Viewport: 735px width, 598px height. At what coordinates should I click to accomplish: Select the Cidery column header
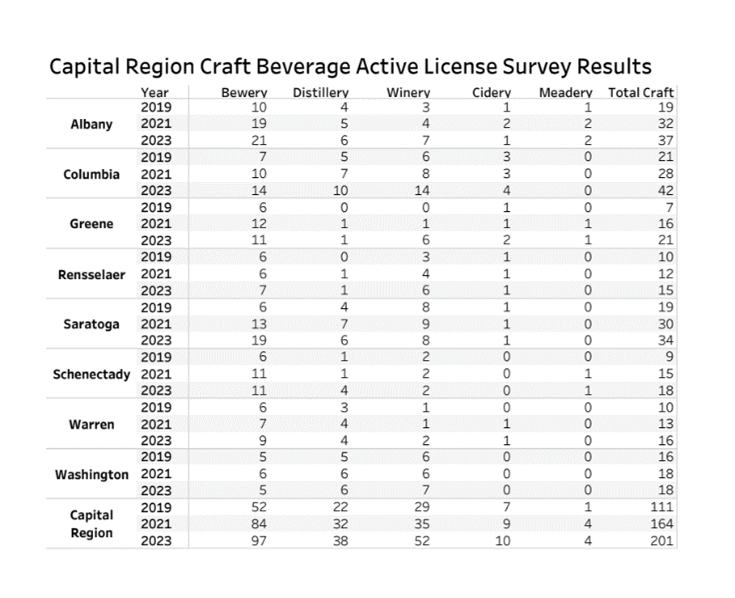tap(491, 94)
